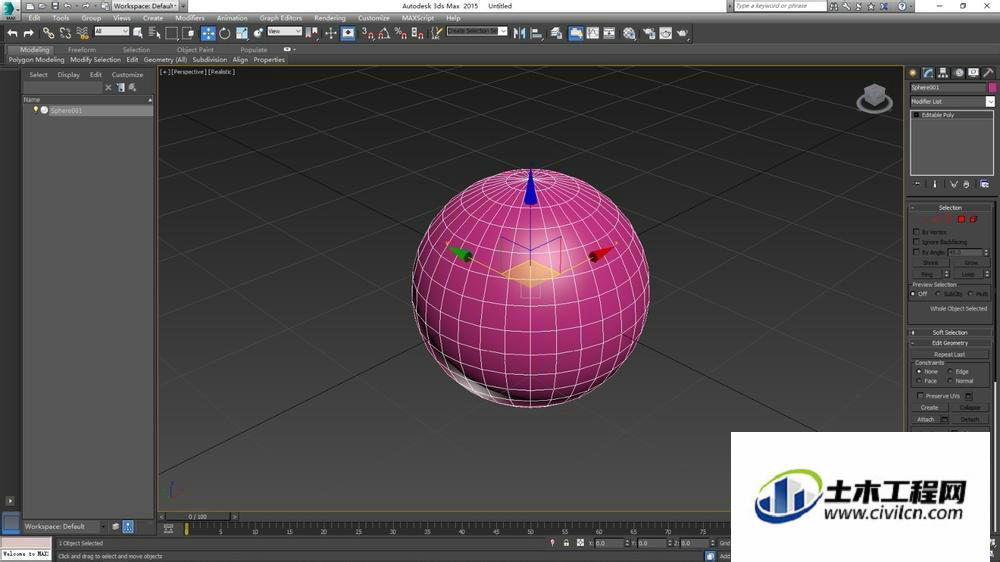The height and width of the screenshot is (562, 1000).
Task: Toggle Sphere001 visibility bulb in explorer
Action: (x=36, y=110)
